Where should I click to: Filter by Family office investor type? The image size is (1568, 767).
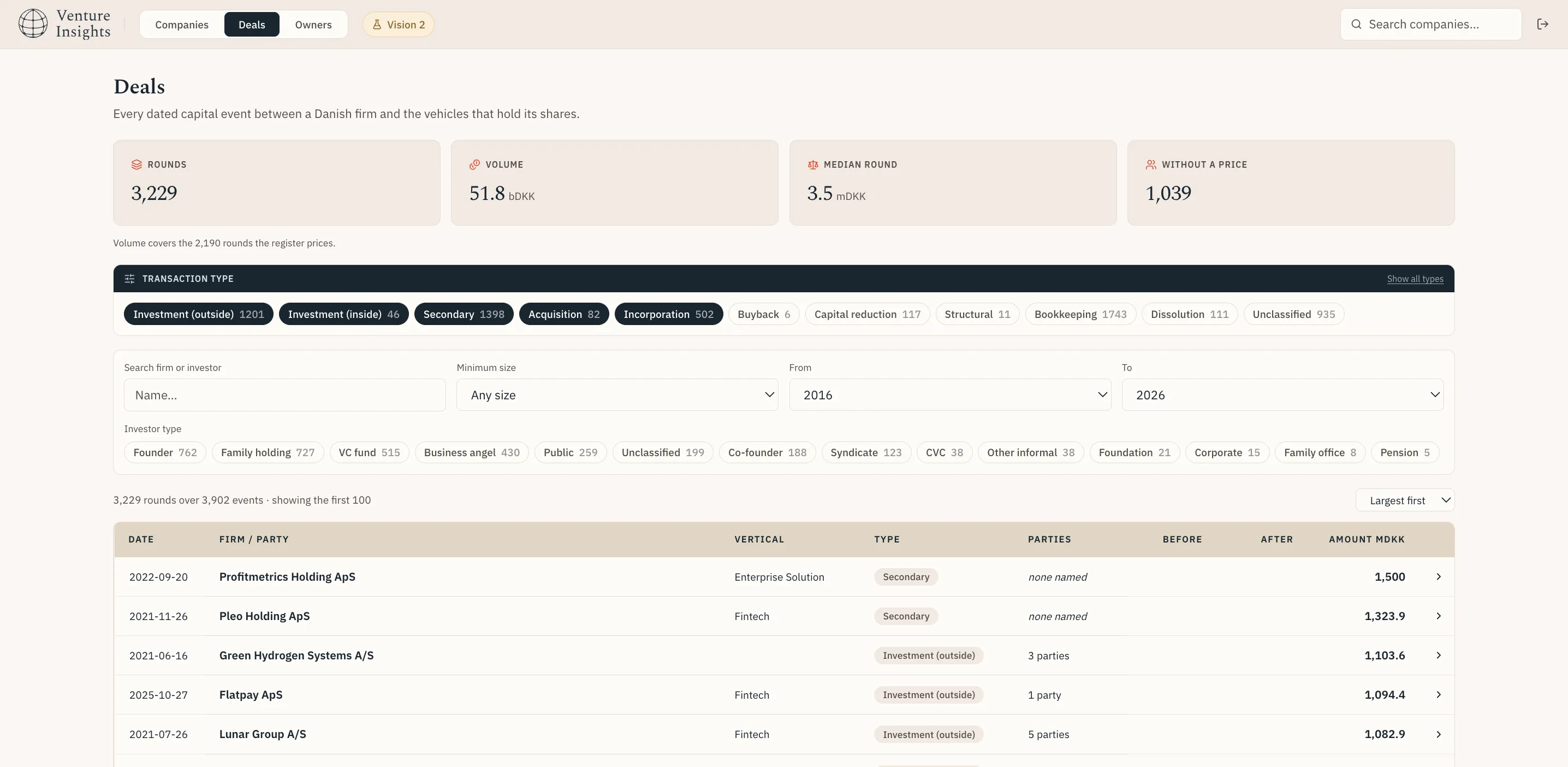click(x=1320, y=452)
